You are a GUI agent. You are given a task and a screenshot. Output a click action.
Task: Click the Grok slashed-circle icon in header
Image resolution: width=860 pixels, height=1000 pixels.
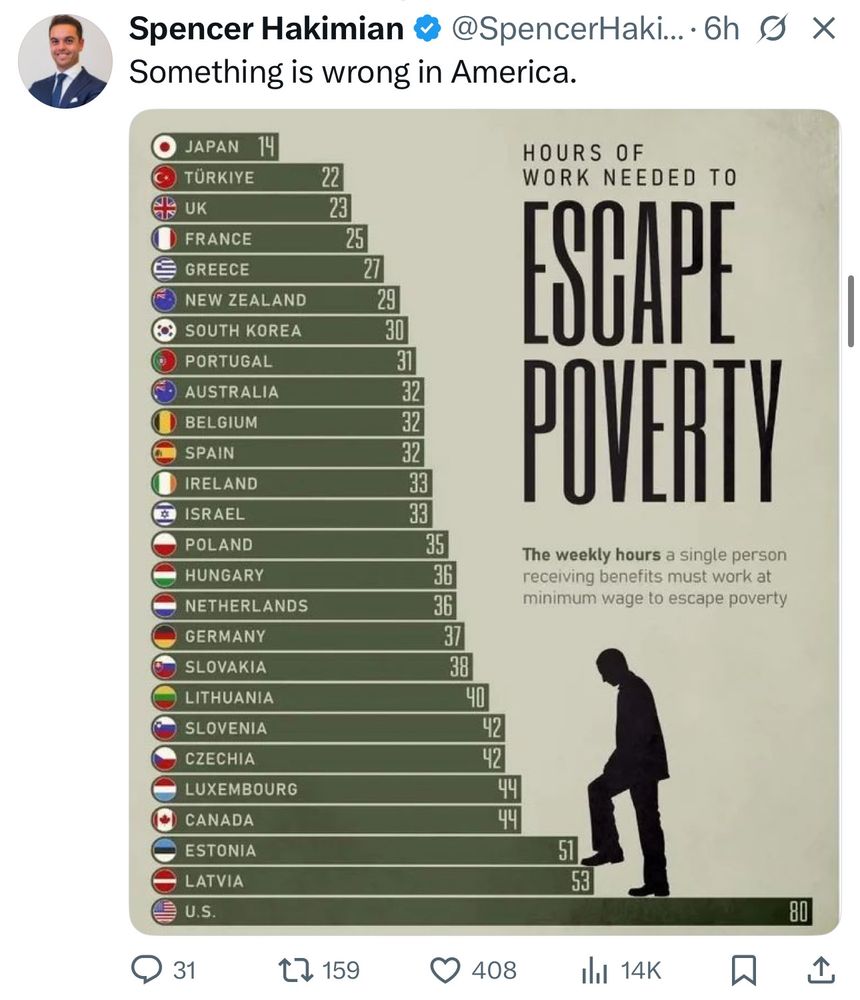pos(772,29)
